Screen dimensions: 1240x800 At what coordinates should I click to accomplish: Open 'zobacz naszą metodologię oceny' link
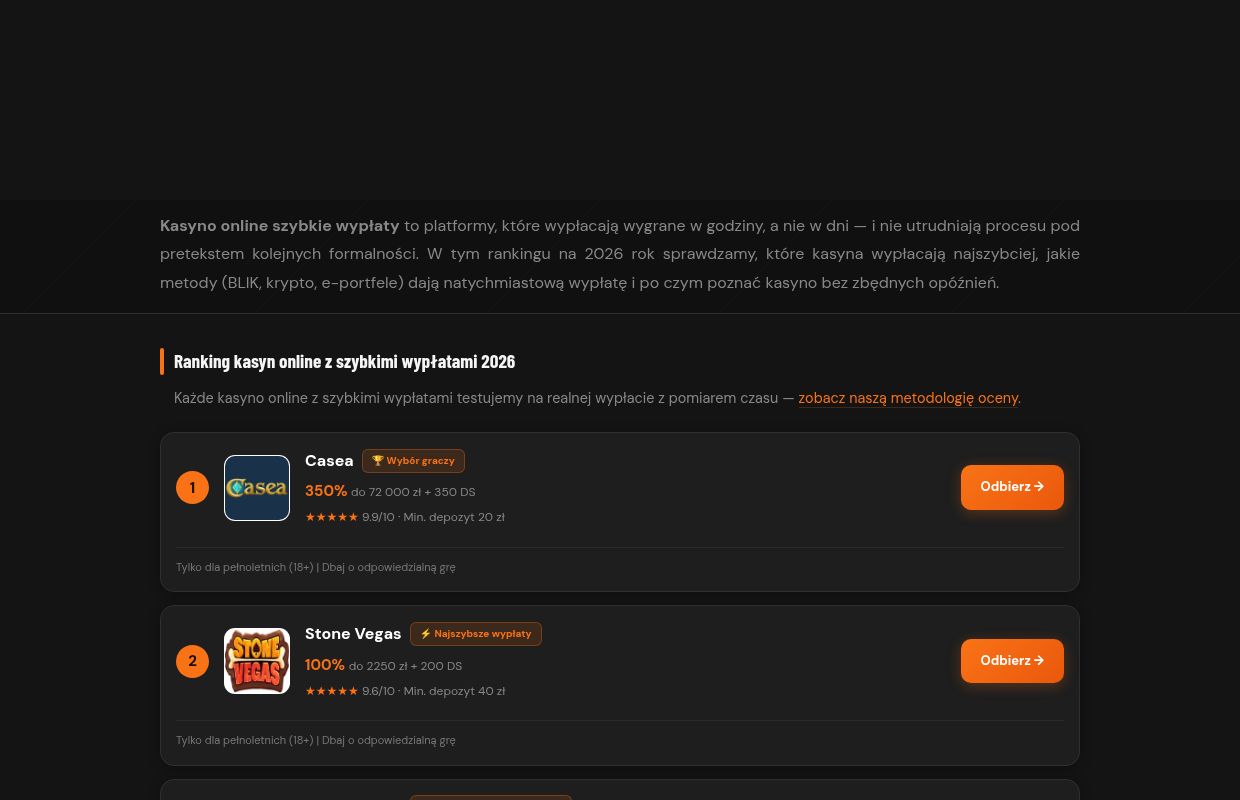(x=908, y=398)
